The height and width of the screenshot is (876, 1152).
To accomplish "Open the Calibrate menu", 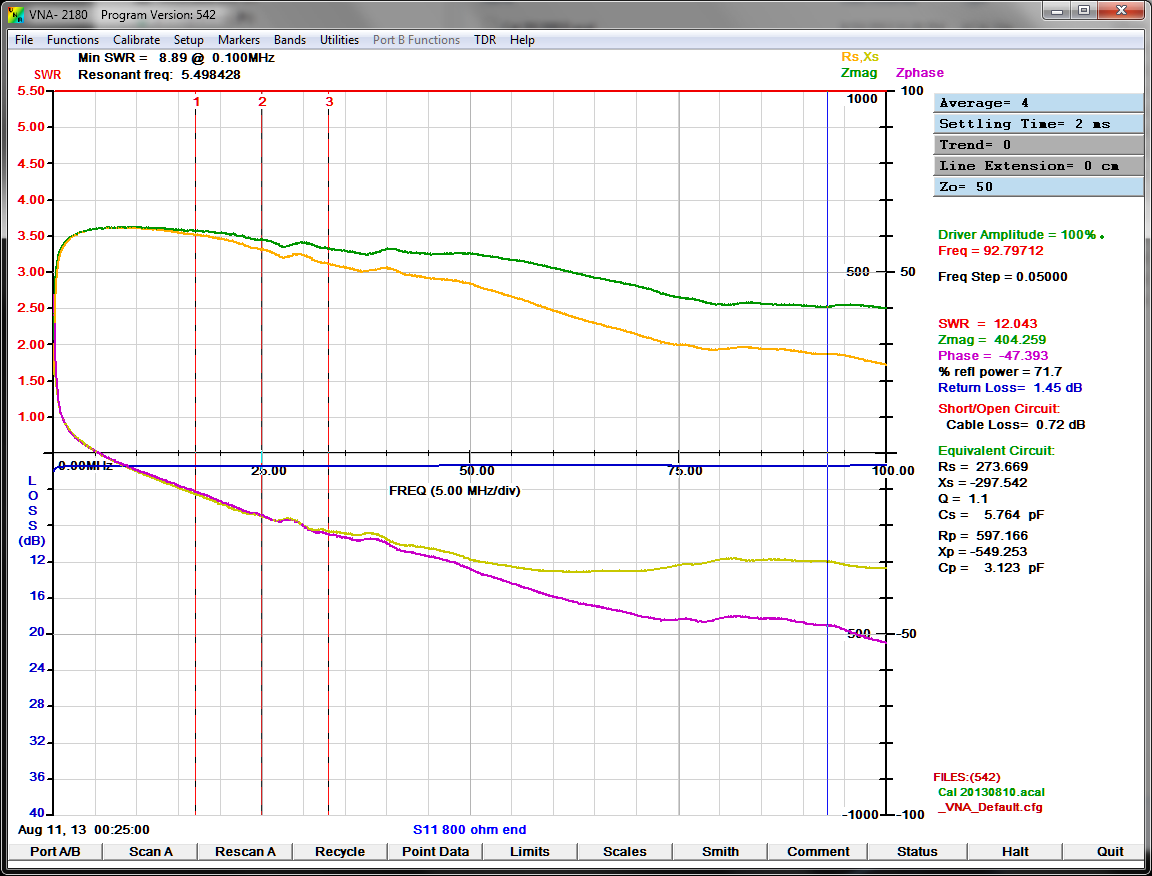I will pyautogui.click(x=136, y=40).
